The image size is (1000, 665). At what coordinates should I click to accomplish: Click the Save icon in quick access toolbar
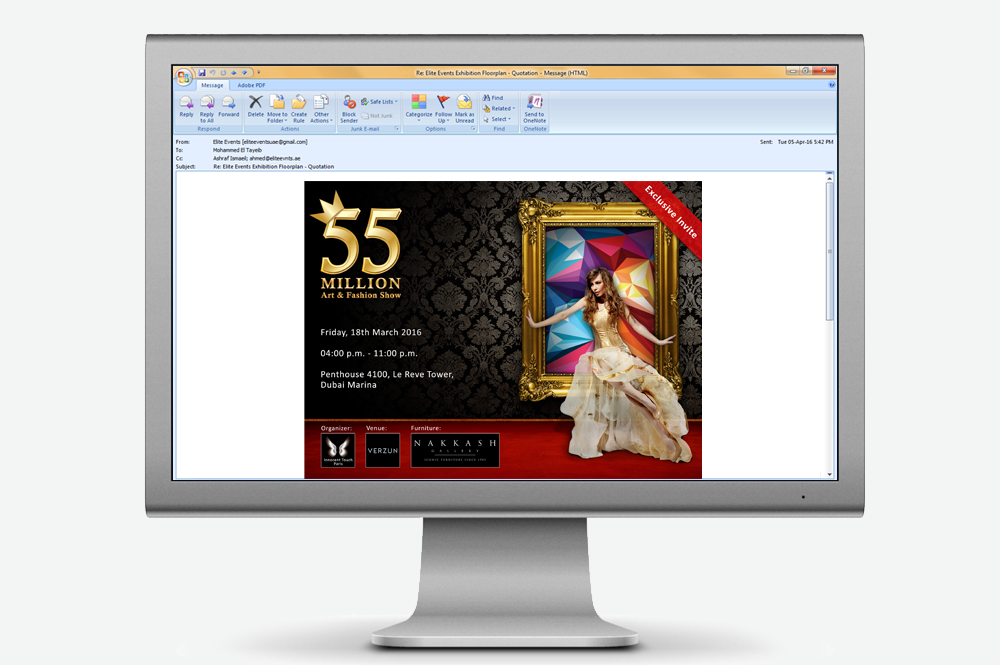[x=202, y=73]
